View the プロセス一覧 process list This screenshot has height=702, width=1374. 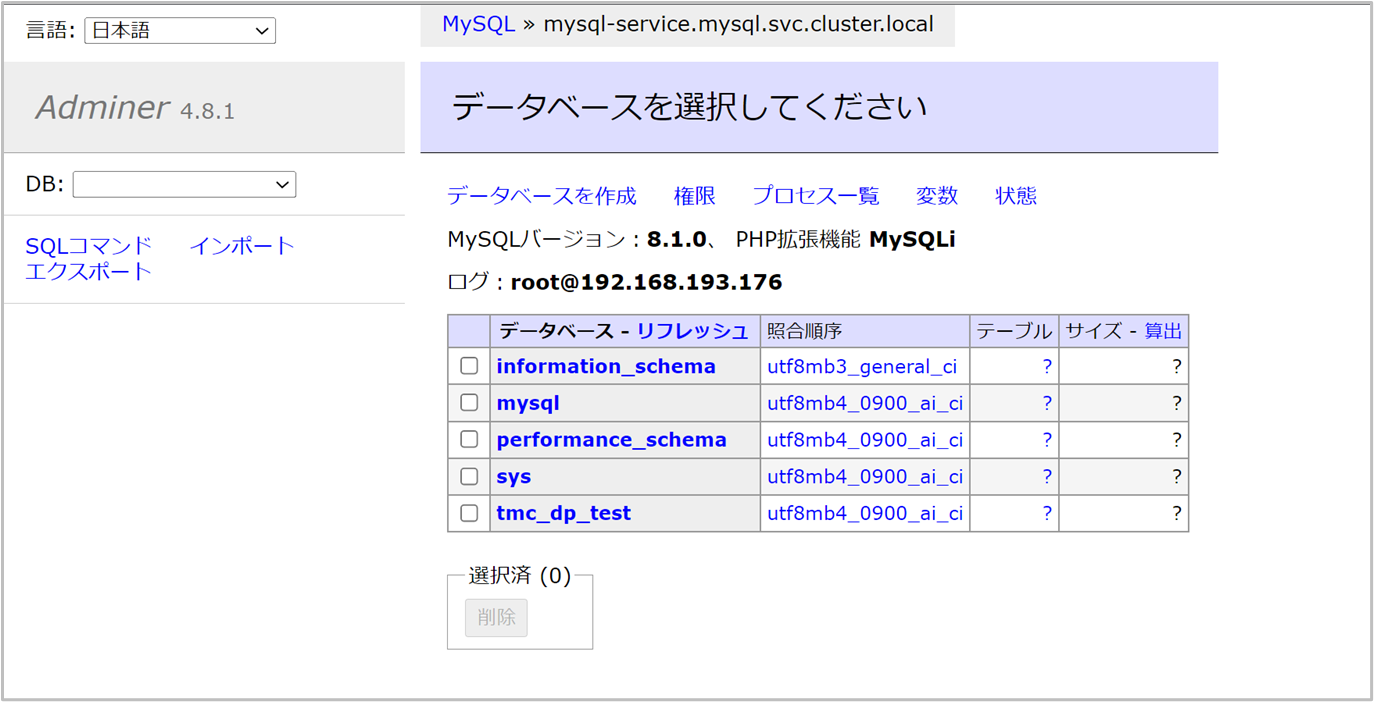pos(815,196)
